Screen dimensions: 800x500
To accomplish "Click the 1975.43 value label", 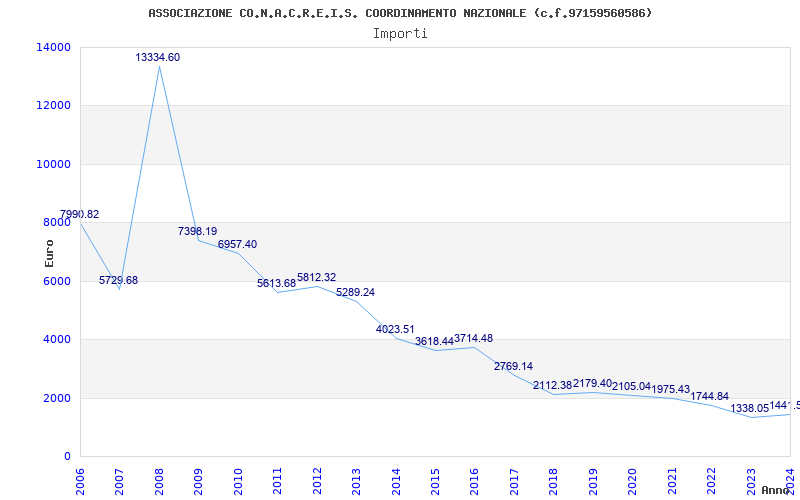I will point(671,389).
